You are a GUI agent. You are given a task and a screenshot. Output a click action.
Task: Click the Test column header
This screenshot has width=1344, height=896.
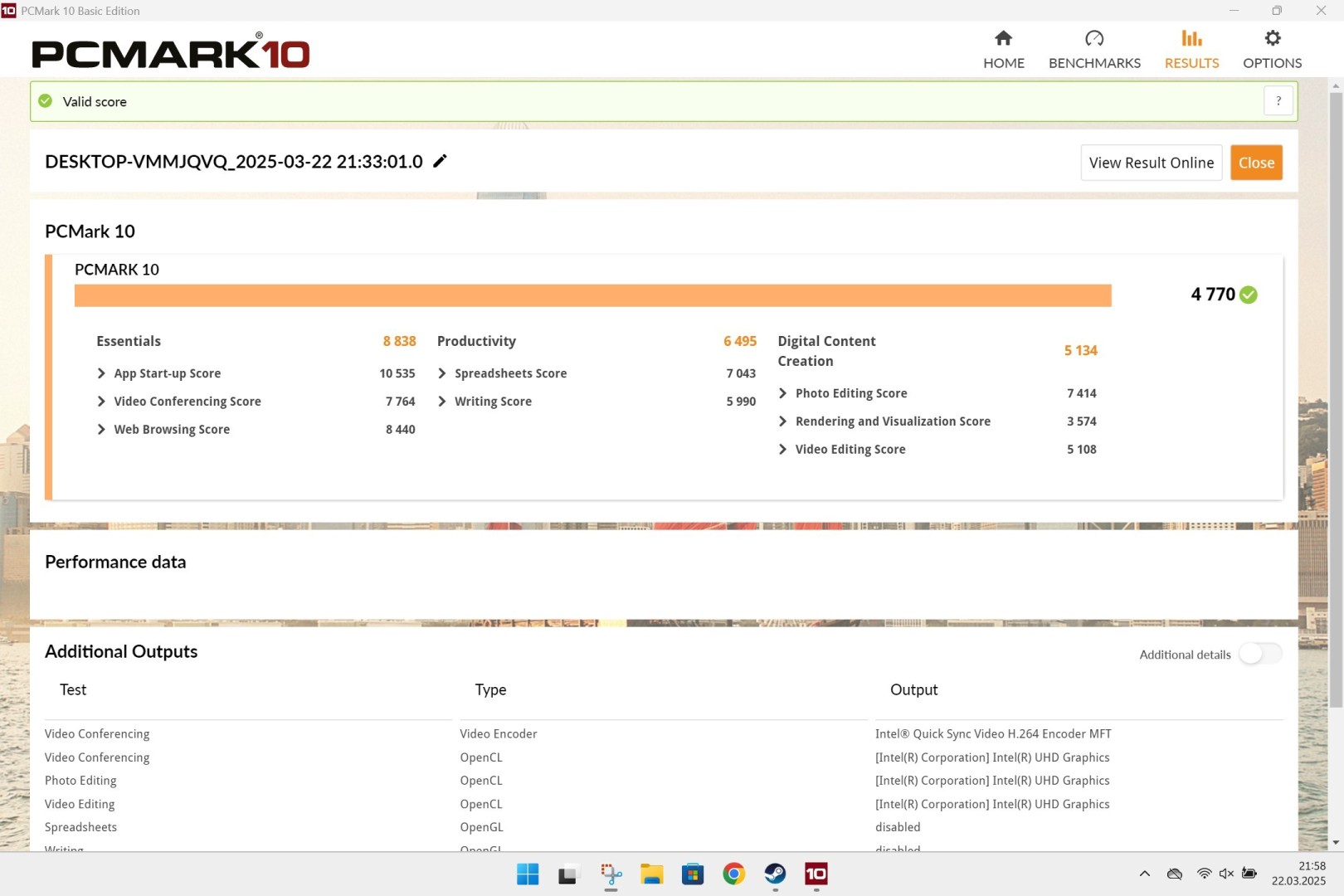tap(73, 689)
